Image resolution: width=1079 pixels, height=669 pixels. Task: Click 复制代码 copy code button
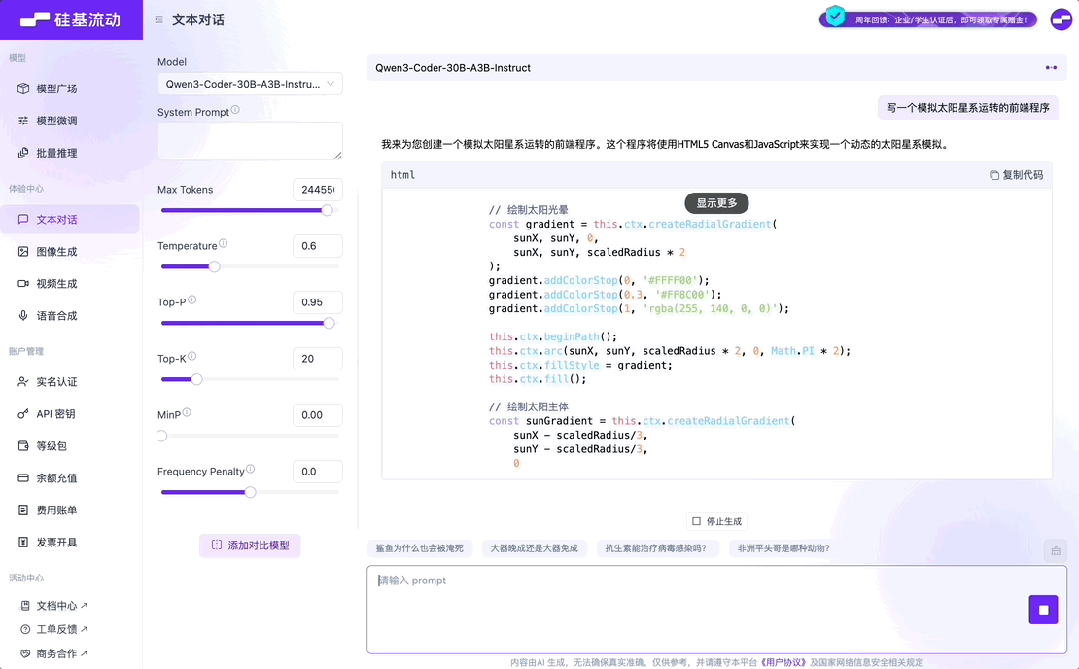1016,175
